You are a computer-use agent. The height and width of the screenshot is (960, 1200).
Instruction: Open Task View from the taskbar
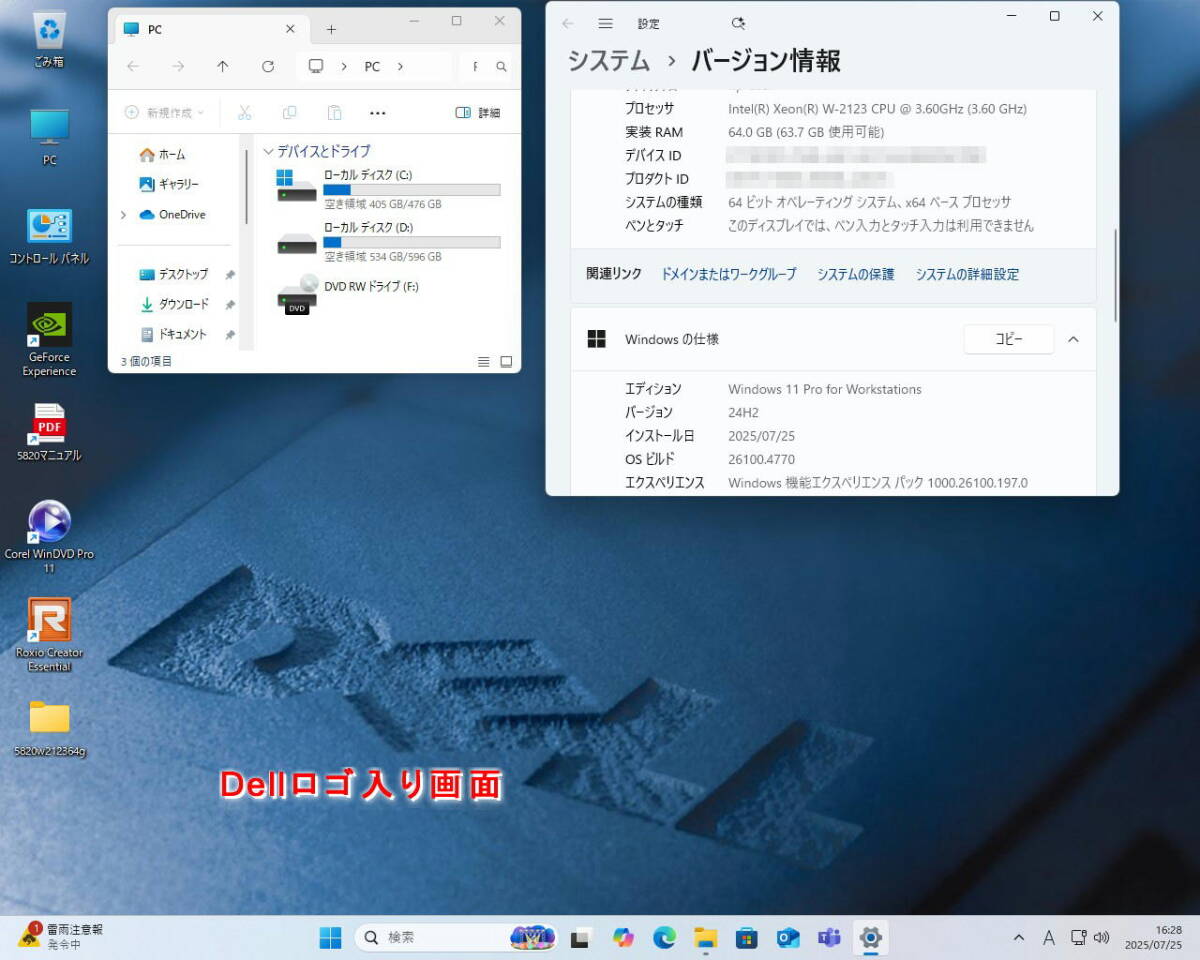[x=580, y=937]
